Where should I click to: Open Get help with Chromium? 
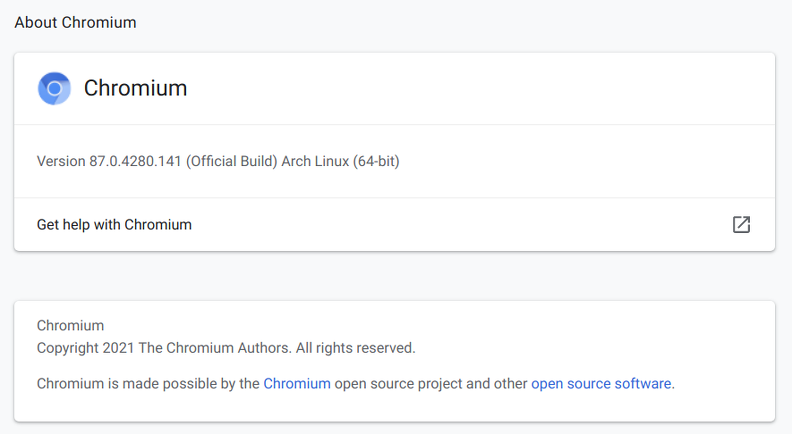(x=394, y=224)
